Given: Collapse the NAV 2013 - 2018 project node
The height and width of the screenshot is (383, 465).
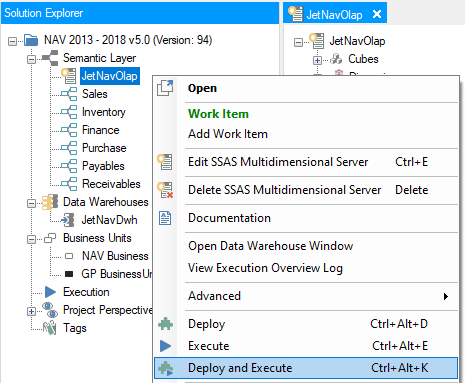Looking at the screenshot, I should pos(12,41).
